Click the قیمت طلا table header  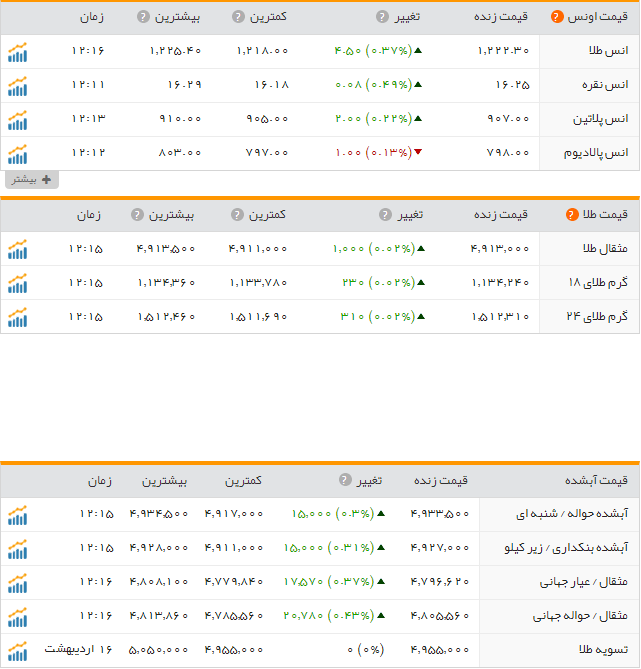tap(606, 215)
